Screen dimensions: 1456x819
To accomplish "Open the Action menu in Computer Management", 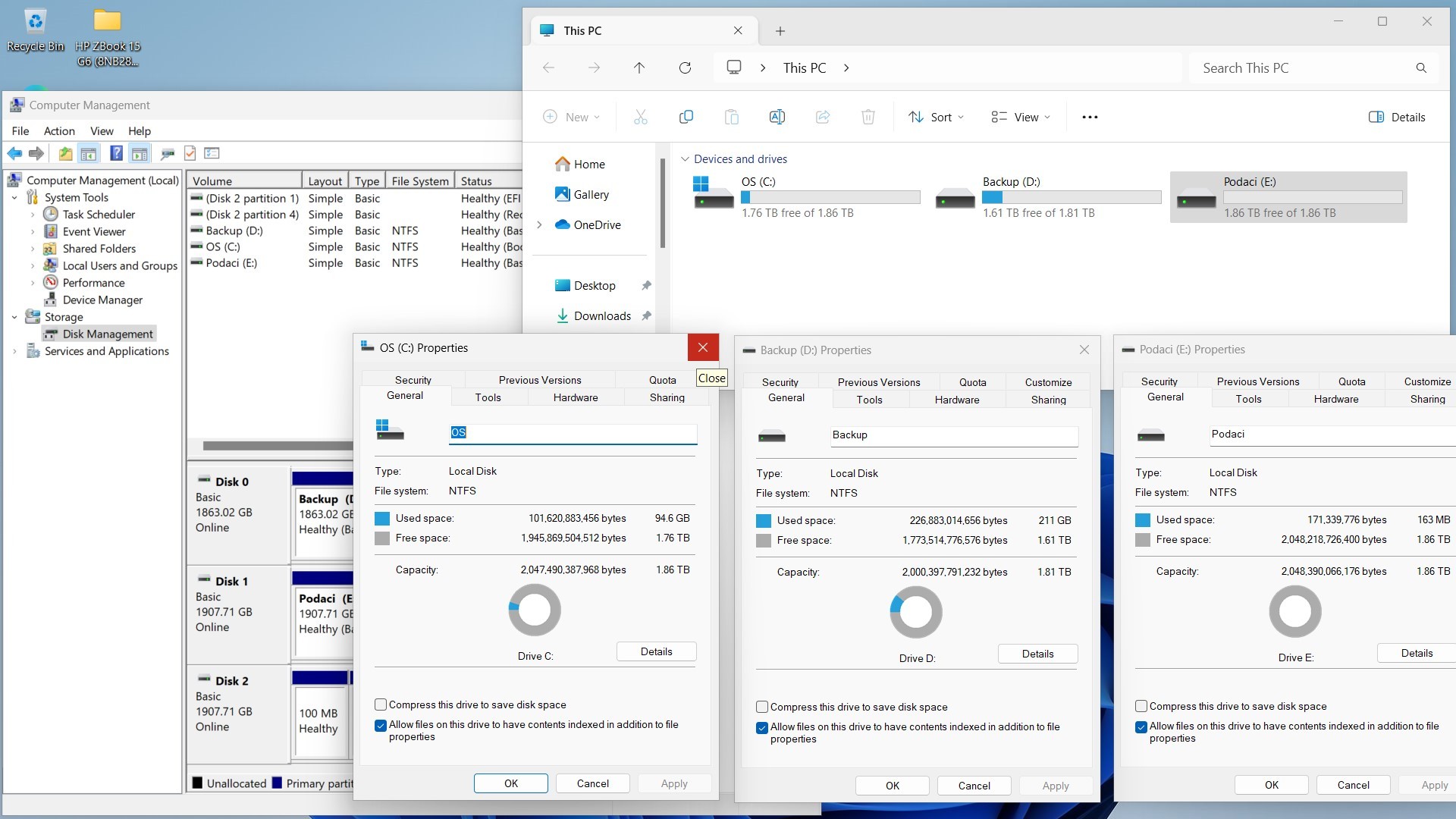I will tap(59, 131).
